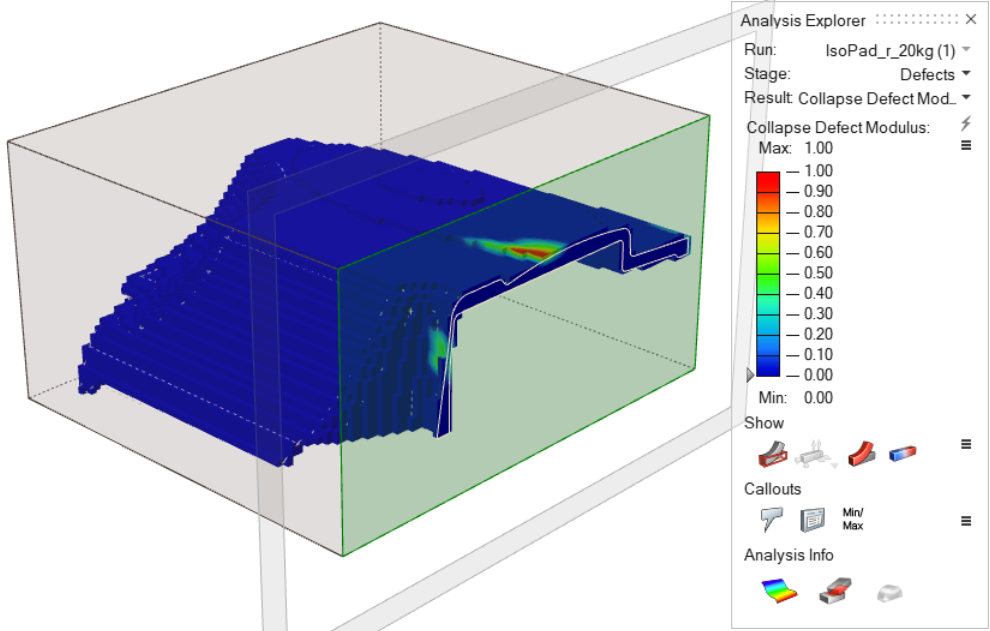Image resolution: width=990 pixels, height=631 pixels.
Task: Click the Min value 0.00 field
Action: (x=818, y=398)
